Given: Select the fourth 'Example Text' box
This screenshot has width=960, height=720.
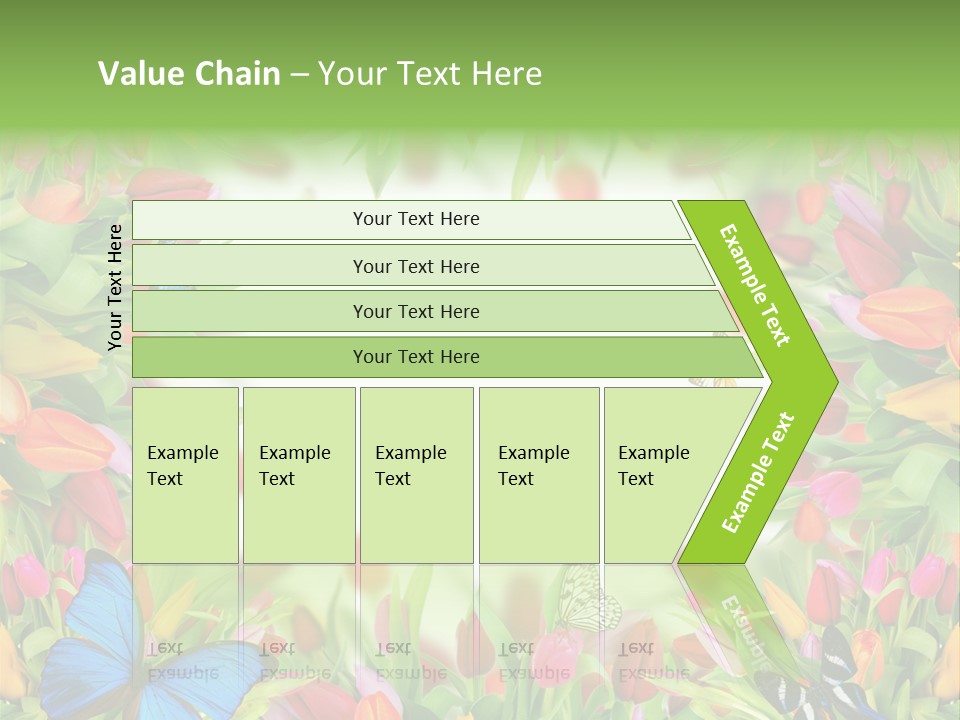Looking at the screenshot, I should point(539,475).
